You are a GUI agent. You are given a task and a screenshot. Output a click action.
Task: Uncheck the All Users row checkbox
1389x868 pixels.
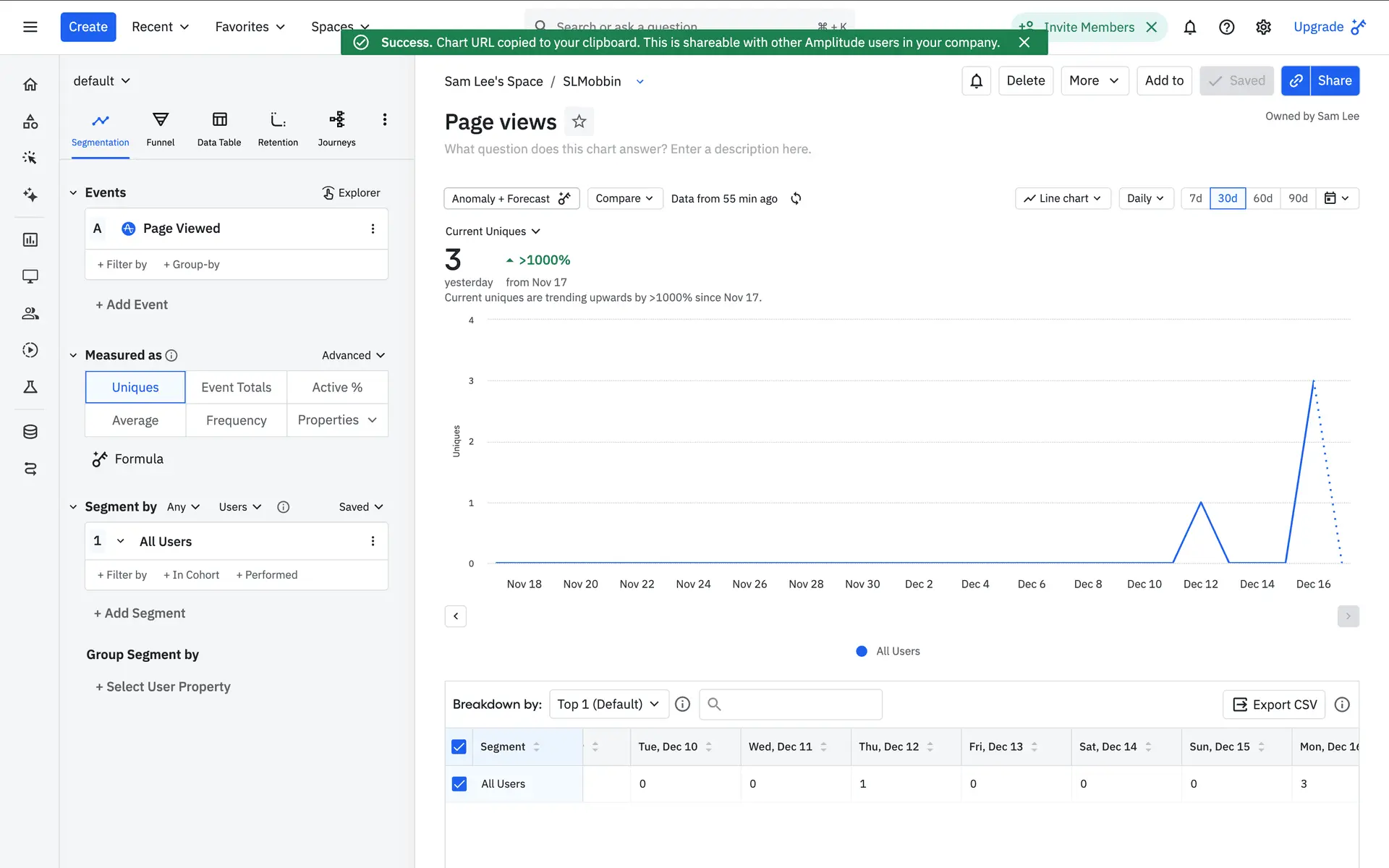pyautogui.click(x=459, y=783)
